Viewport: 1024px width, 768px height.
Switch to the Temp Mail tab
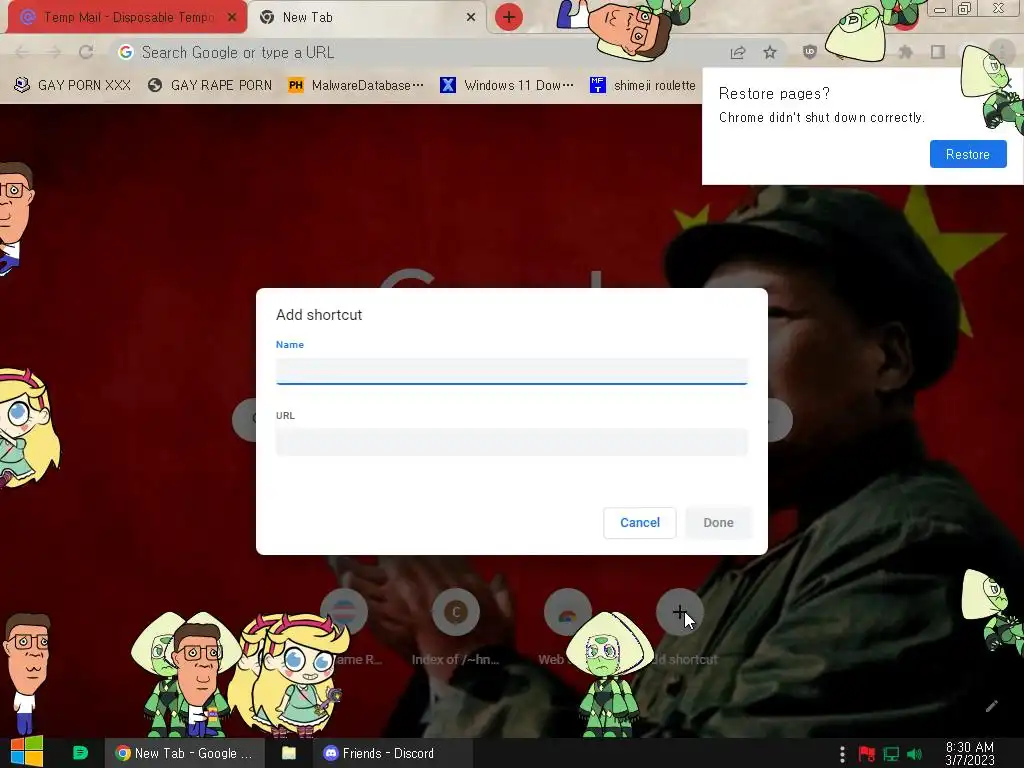coord(127,17)
